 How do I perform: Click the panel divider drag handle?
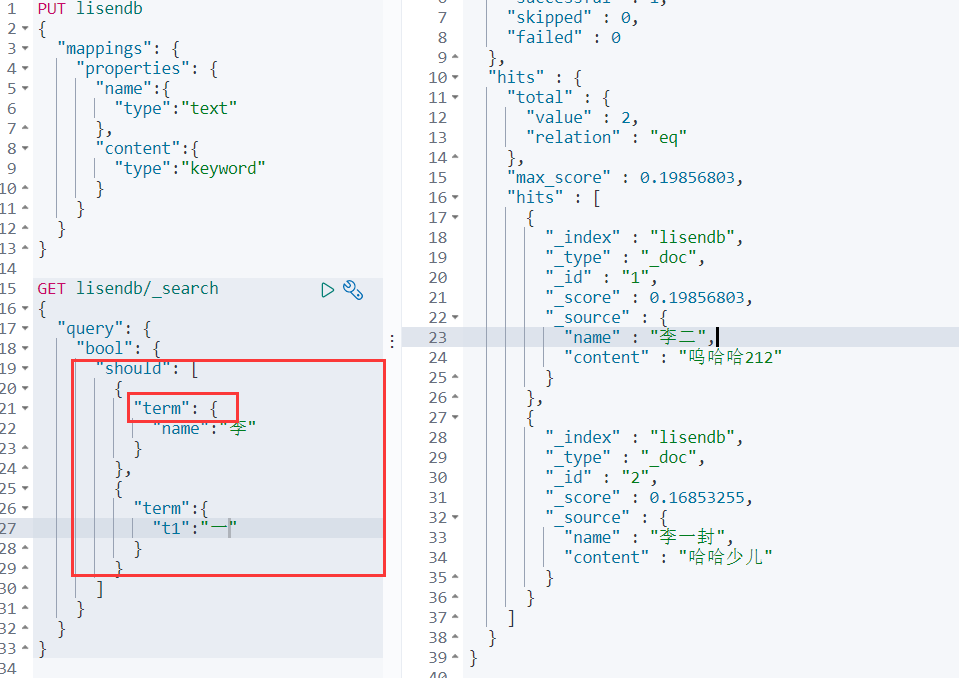(392, 341)
